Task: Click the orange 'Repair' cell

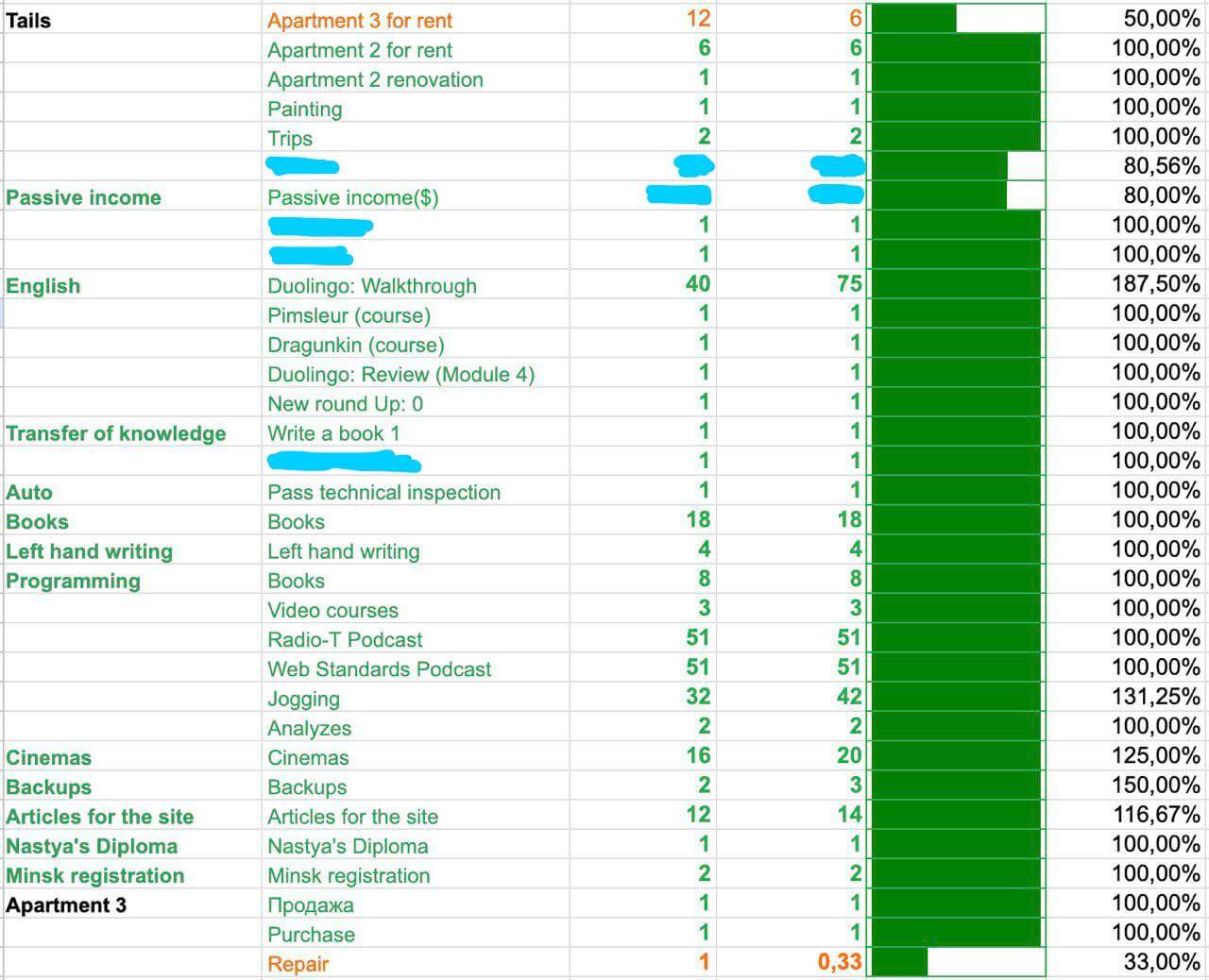Action: 416,964
